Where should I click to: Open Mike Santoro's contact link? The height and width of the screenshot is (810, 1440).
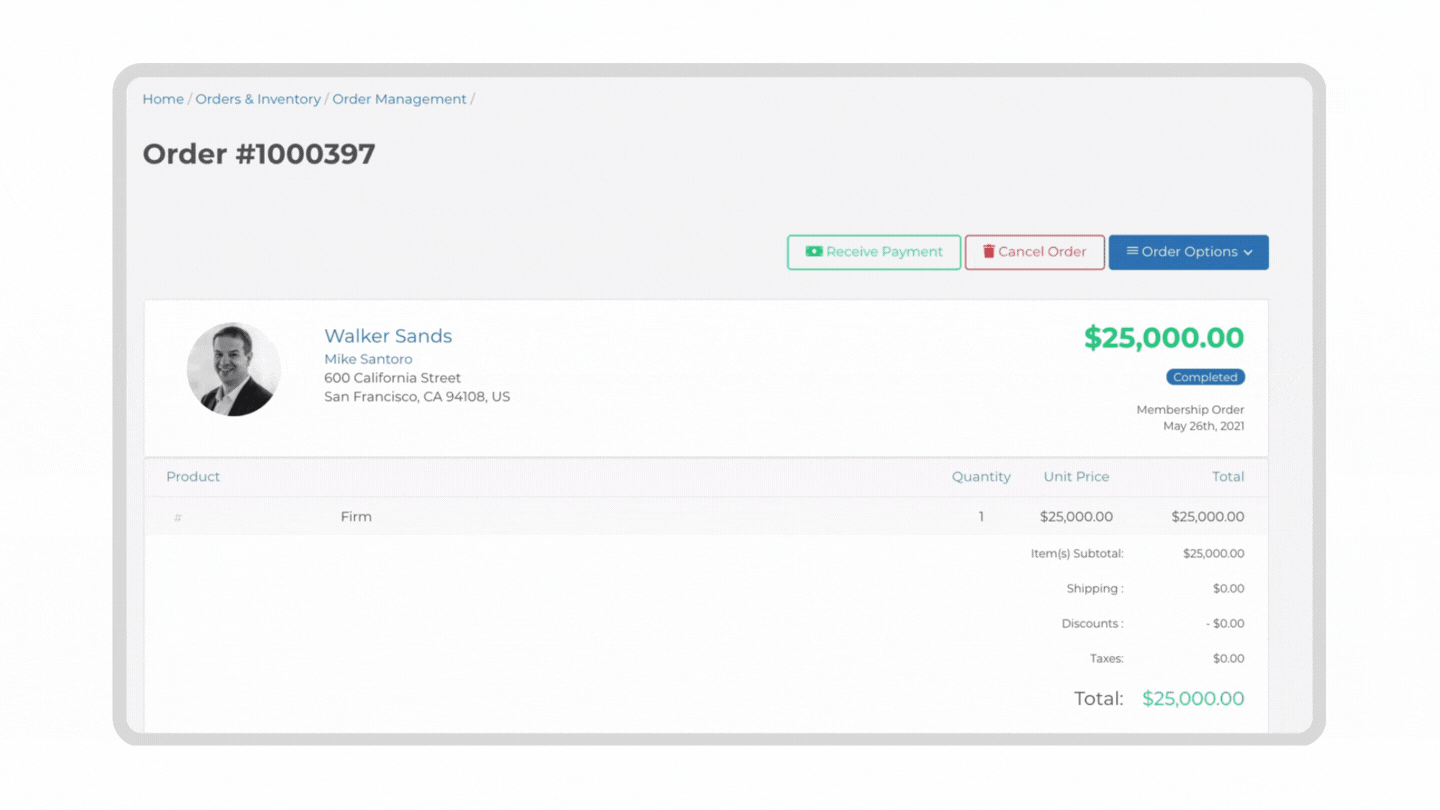point(368,359)
